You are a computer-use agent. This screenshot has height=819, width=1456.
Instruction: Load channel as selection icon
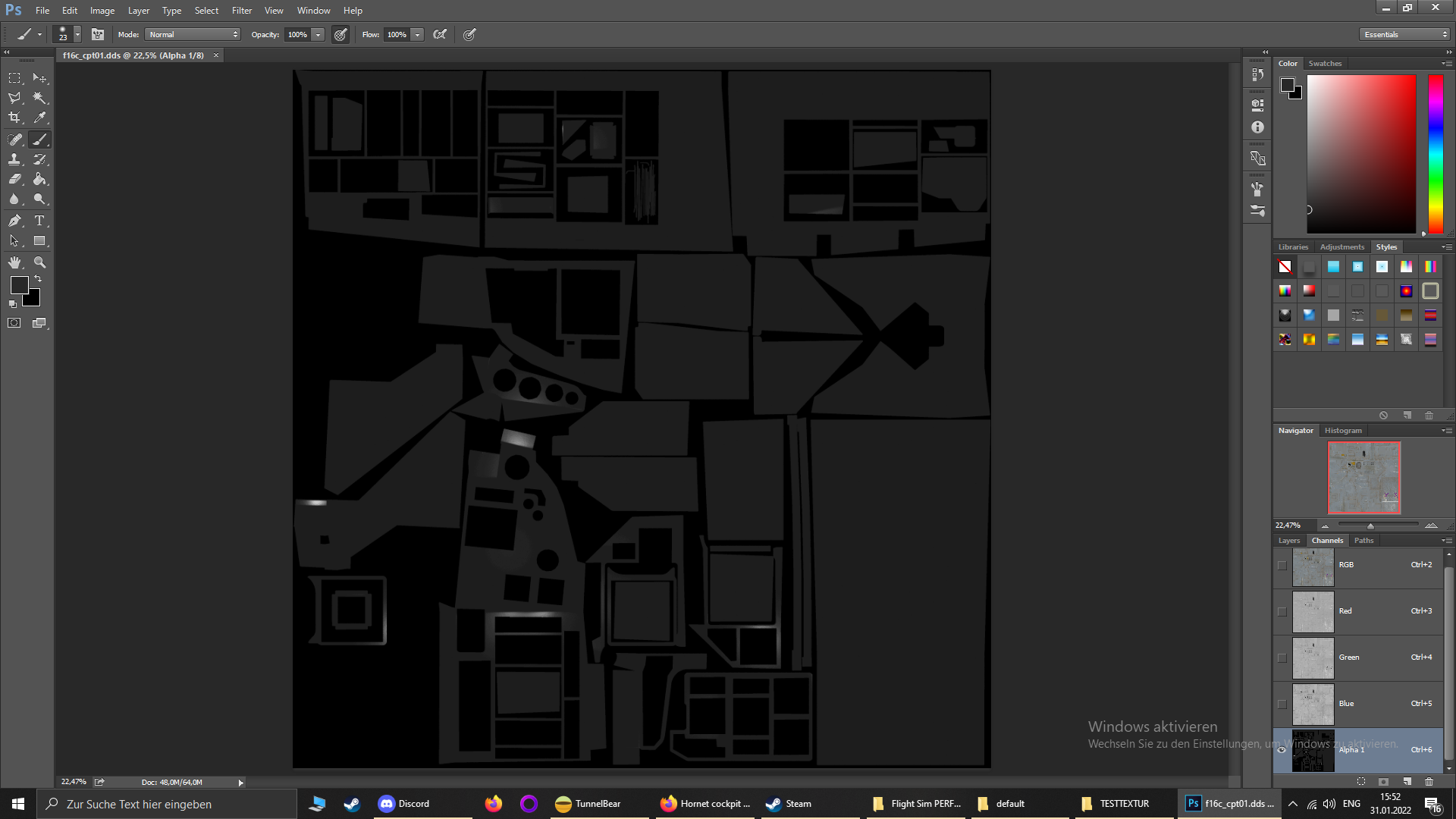pyautogui.click(x=1361, y=781)
